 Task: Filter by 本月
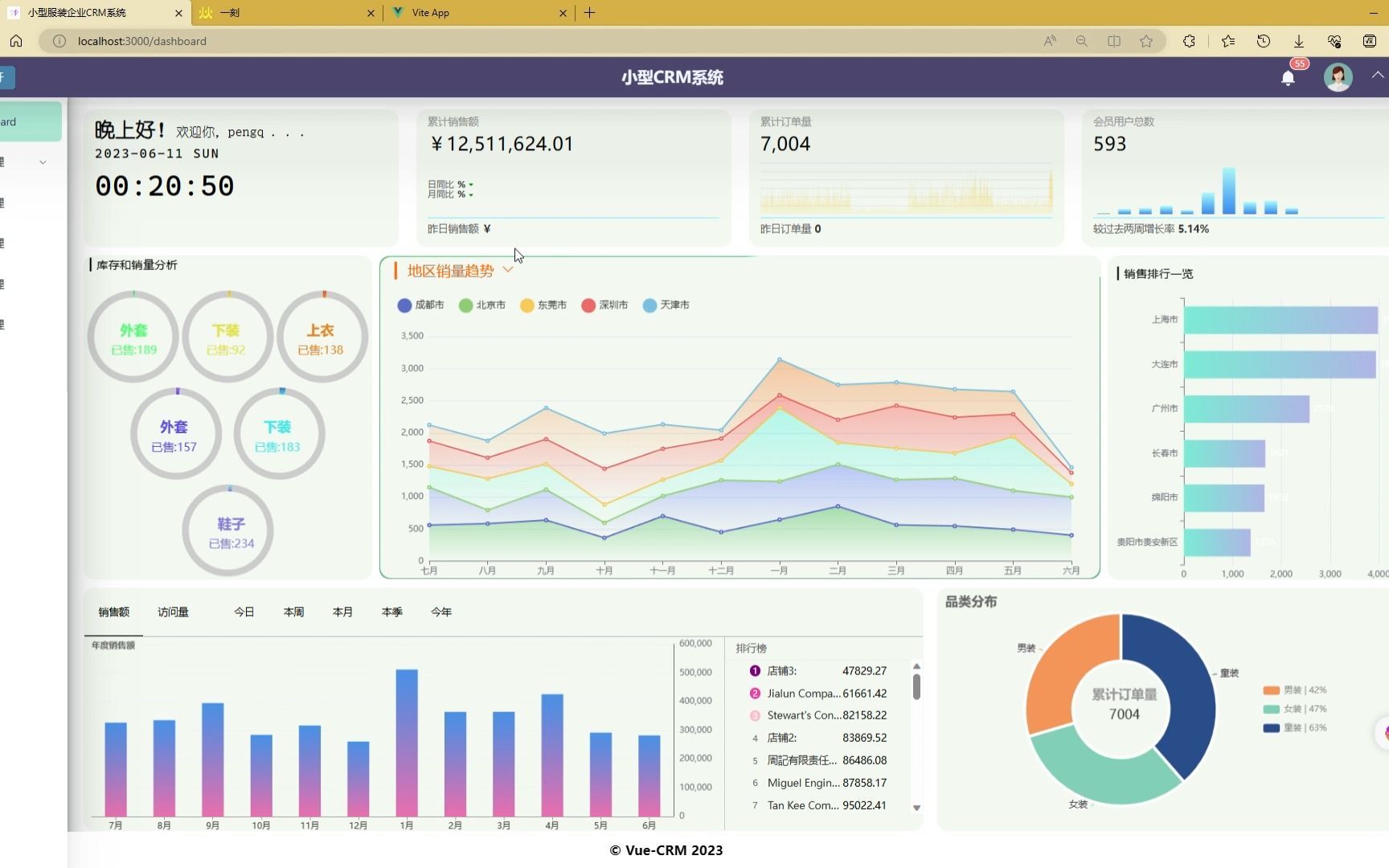342,612
